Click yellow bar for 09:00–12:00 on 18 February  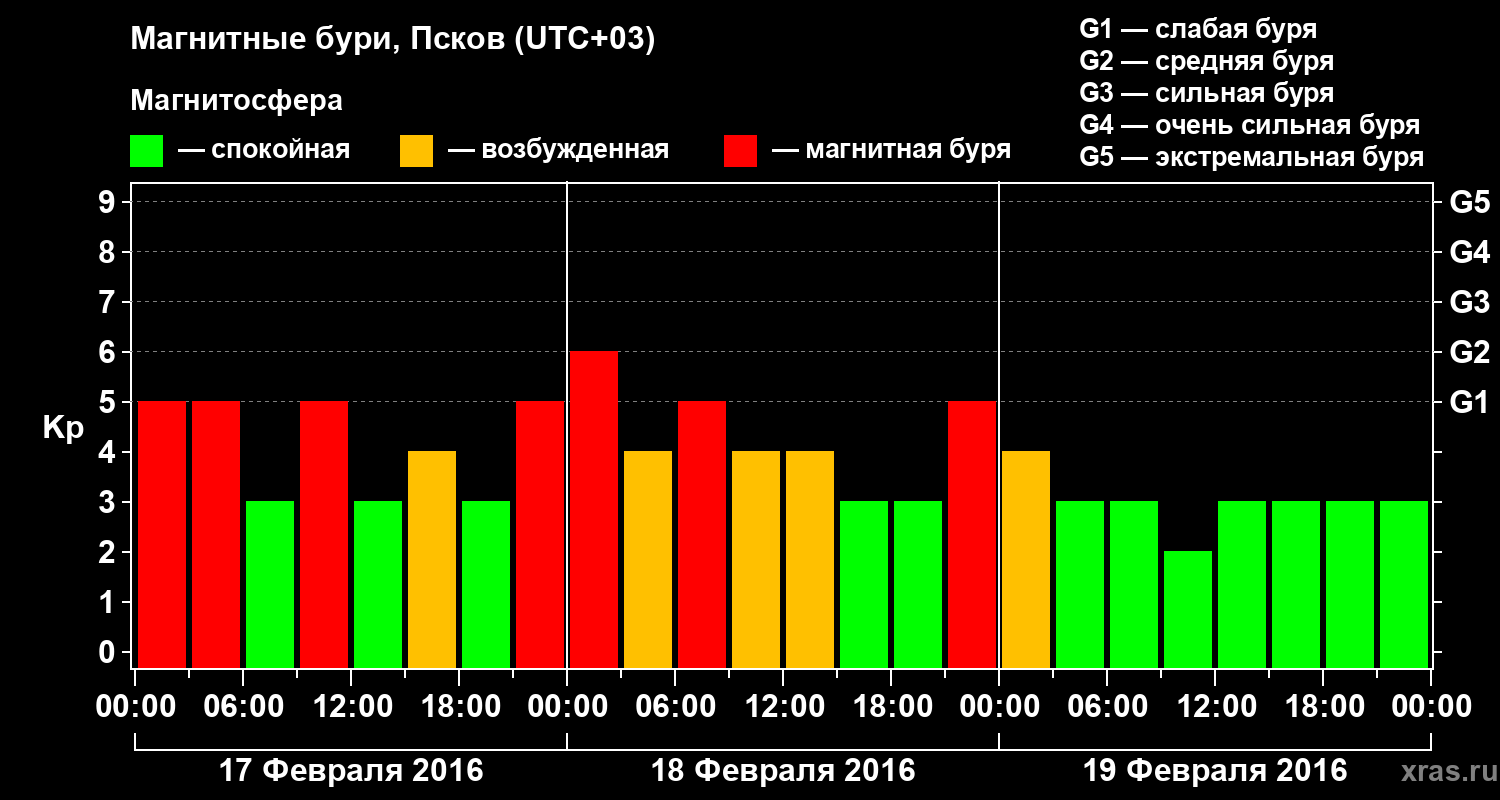(x=756, y=560)
